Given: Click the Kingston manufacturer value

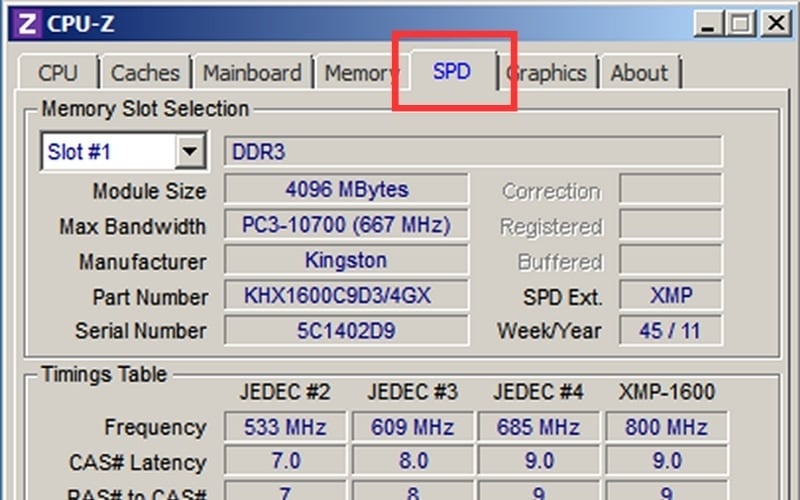Looking at the screenshot, I should pyautogui.click(x=346, y=260).
